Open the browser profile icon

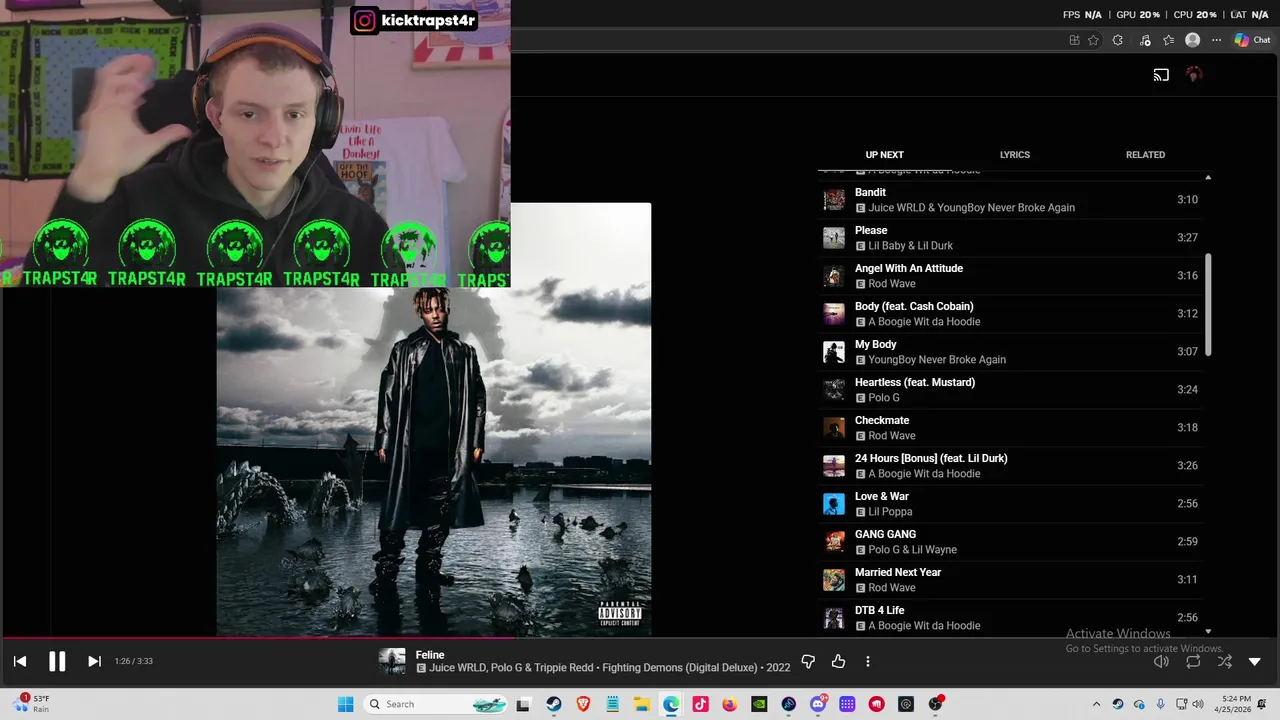(1192, 40)
